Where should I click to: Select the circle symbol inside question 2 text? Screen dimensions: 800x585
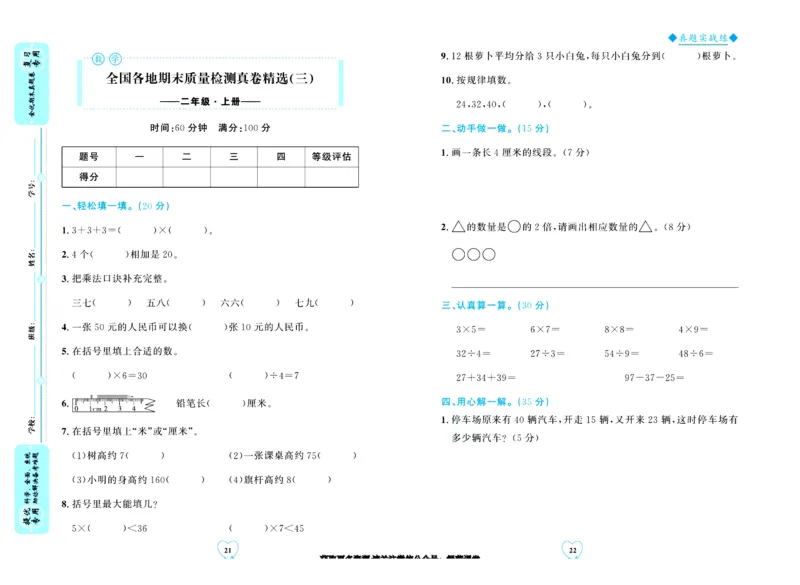pos(515,226)
